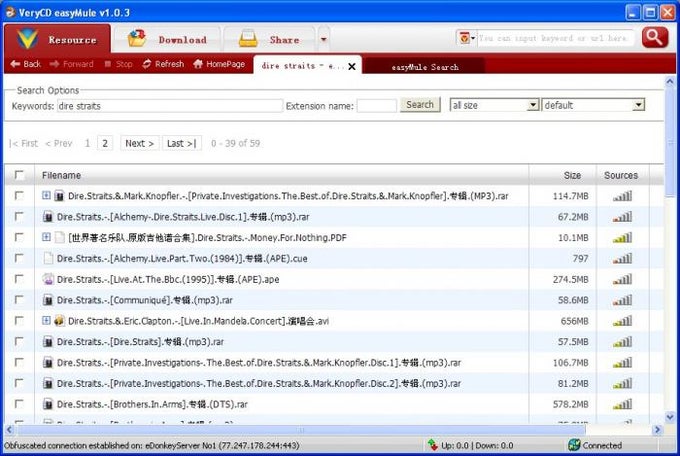Open the Resource tab
This screenshot has height=456, width=680.
pos(57,39)
